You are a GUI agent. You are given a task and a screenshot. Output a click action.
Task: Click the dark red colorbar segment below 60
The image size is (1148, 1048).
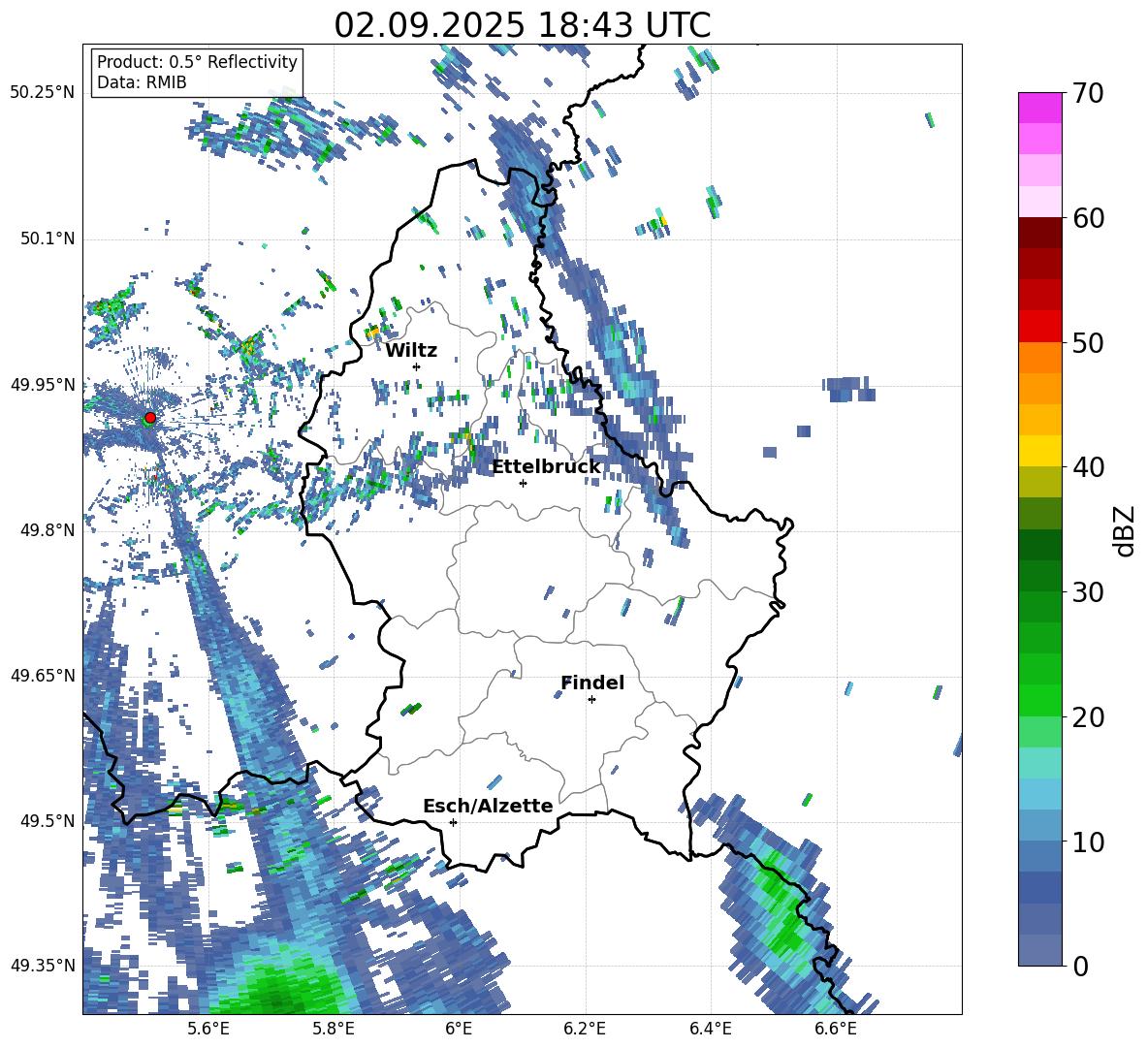point(1039,233)
